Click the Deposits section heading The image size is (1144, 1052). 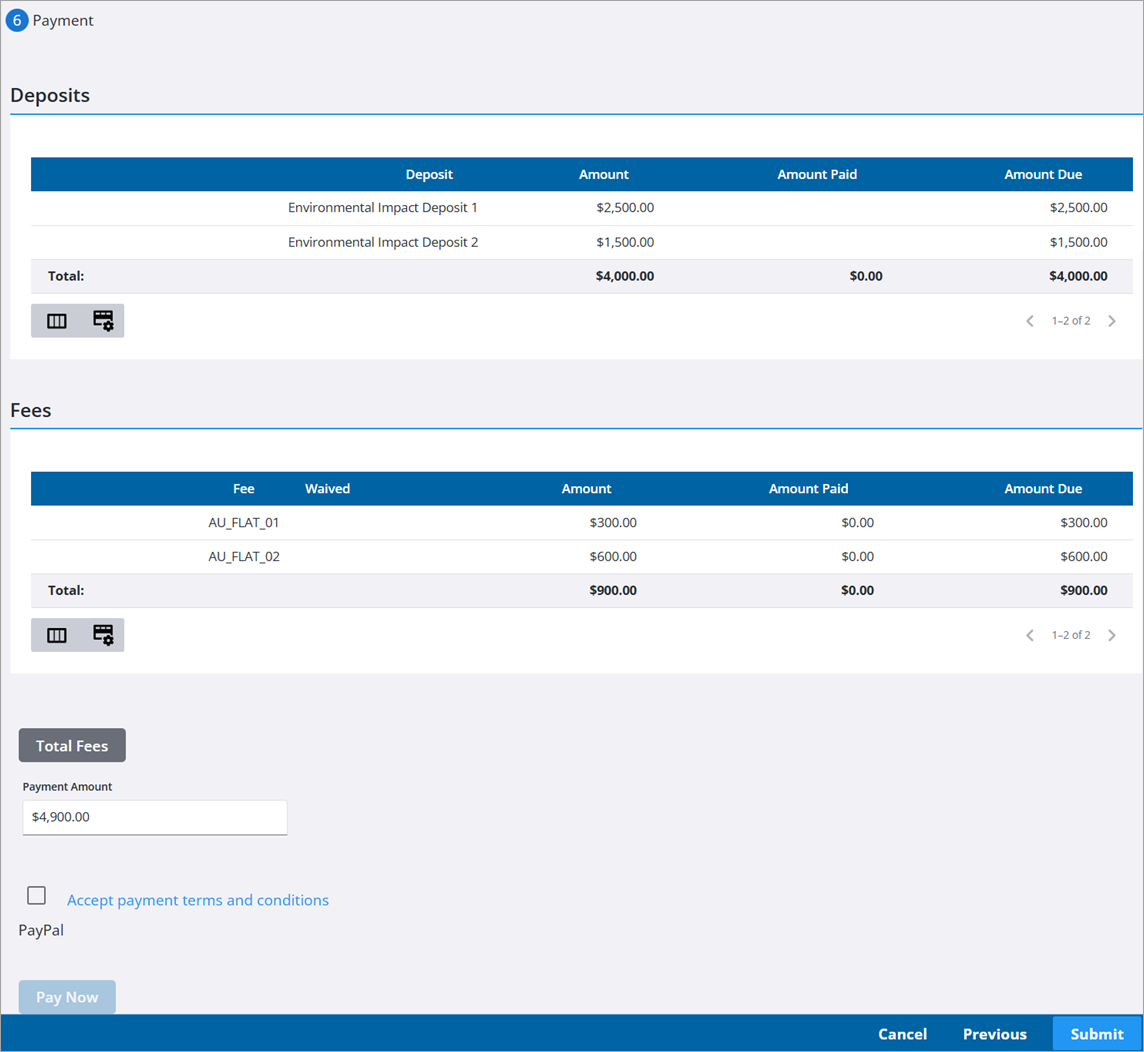pyautogui.click(x=50, y=95)
